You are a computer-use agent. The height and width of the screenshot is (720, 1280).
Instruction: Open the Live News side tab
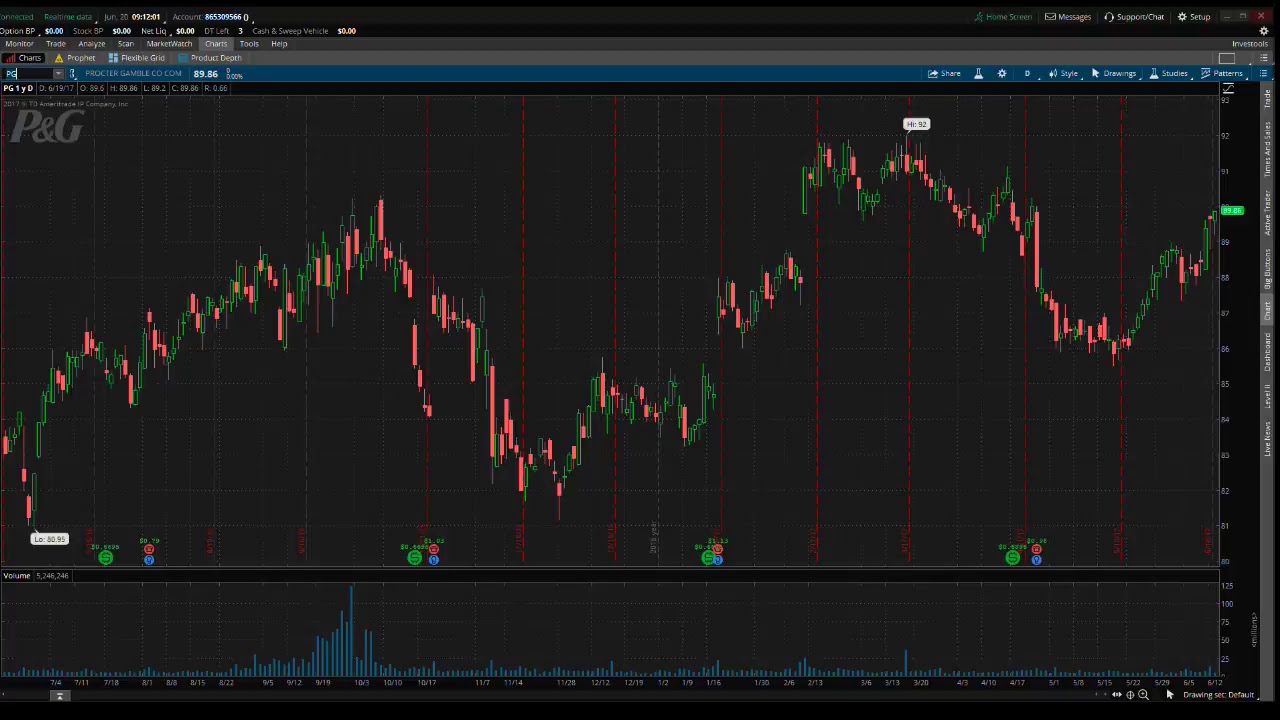pyautogui.click(x=1268, y=439)
